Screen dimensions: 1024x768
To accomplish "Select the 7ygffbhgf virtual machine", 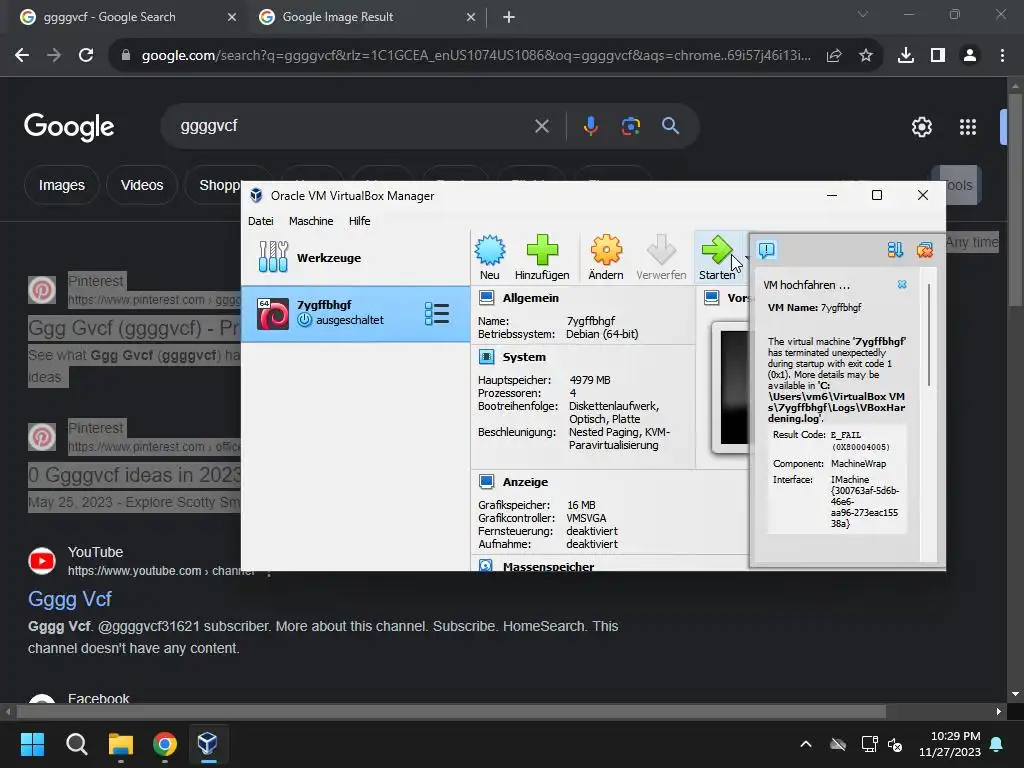I will [x=355, y=313].
